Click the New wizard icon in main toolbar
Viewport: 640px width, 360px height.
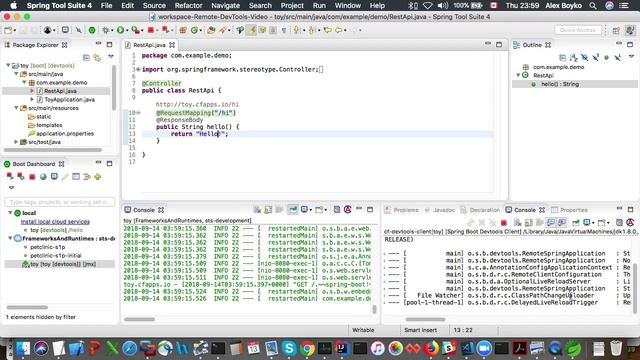click(8, 30)
